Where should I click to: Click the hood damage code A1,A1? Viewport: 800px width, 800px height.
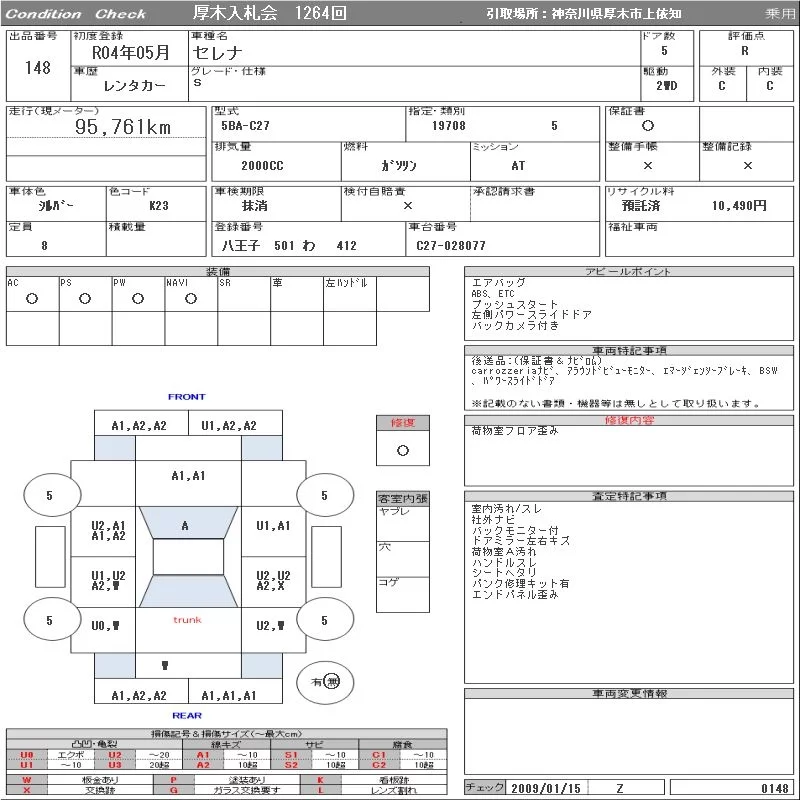pos(188,476)
